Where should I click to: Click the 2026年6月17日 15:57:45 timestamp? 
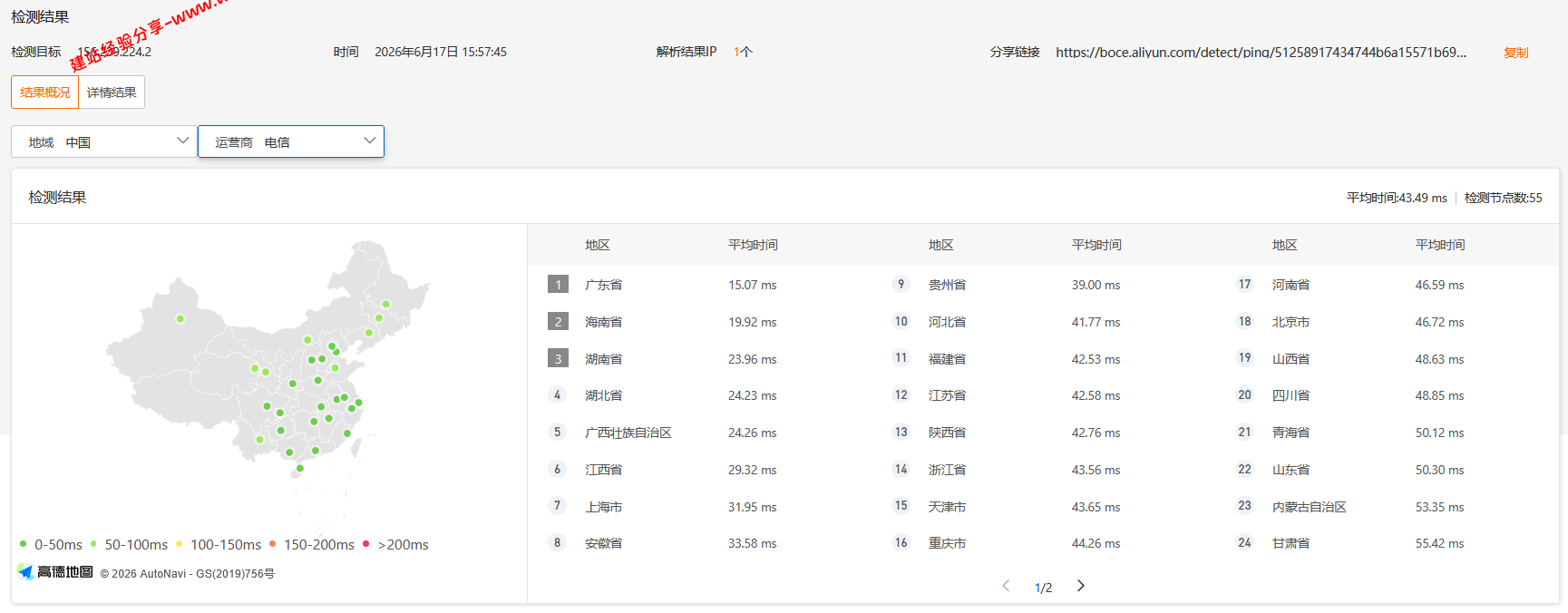click(x=441, y=52)
